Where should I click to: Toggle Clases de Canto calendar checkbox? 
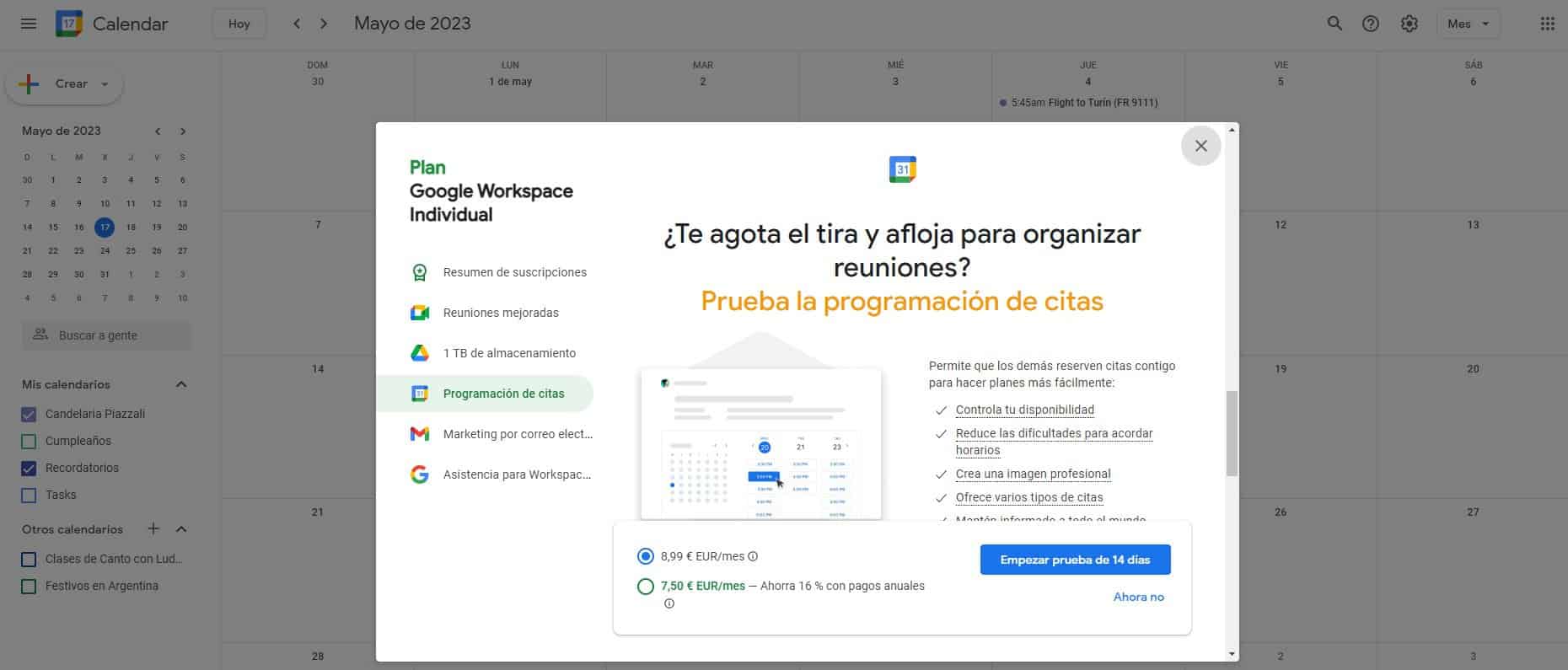[29, 559]
